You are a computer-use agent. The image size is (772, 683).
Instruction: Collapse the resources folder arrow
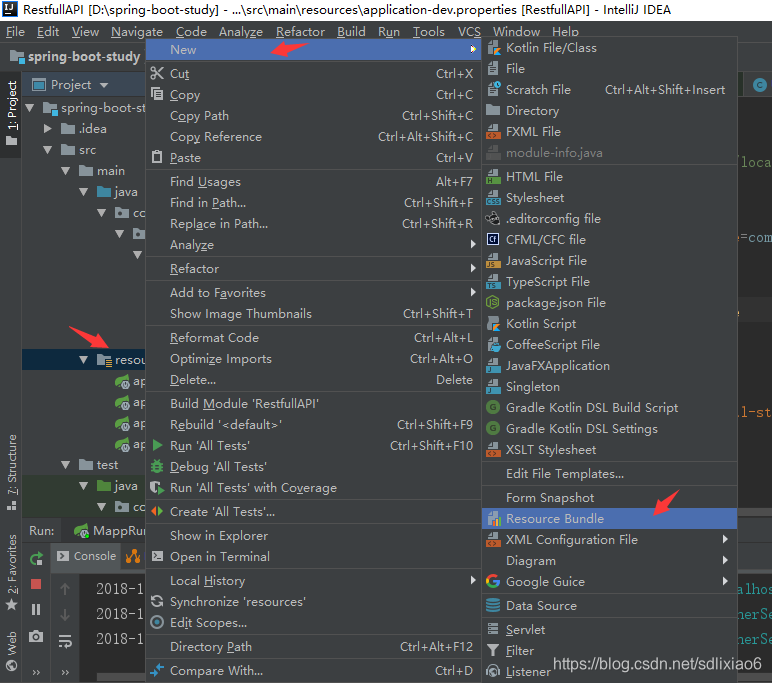pyautogui.click(x=84, y=360)
